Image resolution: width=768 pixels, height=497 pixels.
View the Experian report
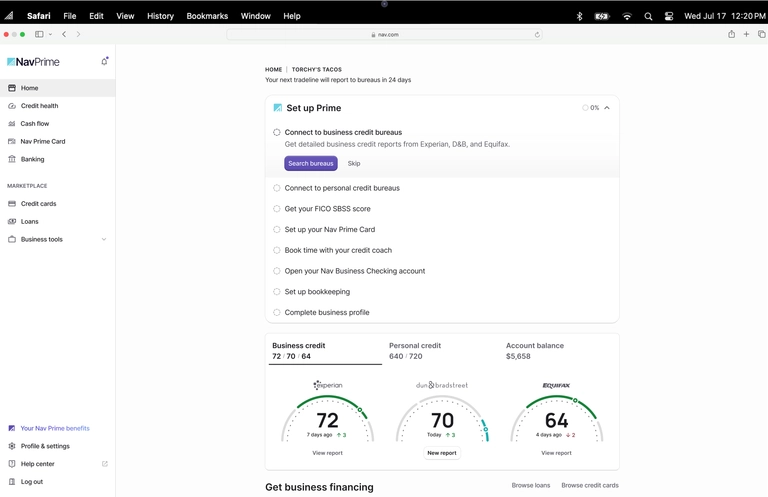[x=327, y=453]
